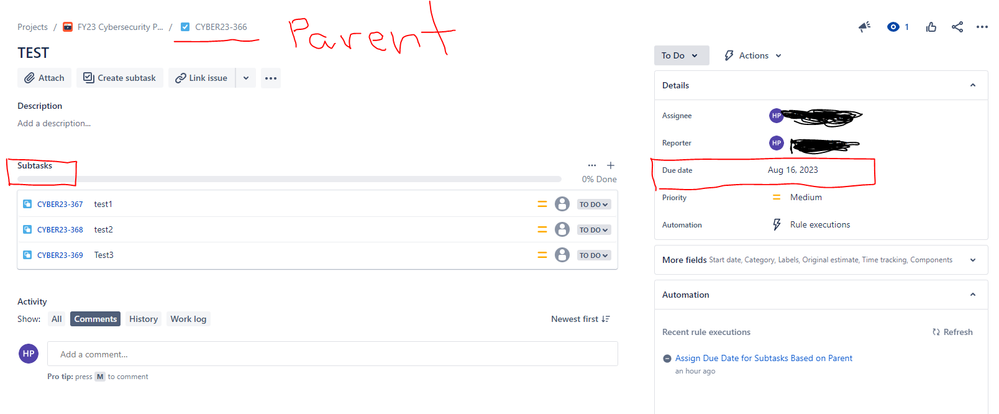Click the feedback megaphone icon
Screen dimensions: 999x414
(x=864, y=27)
